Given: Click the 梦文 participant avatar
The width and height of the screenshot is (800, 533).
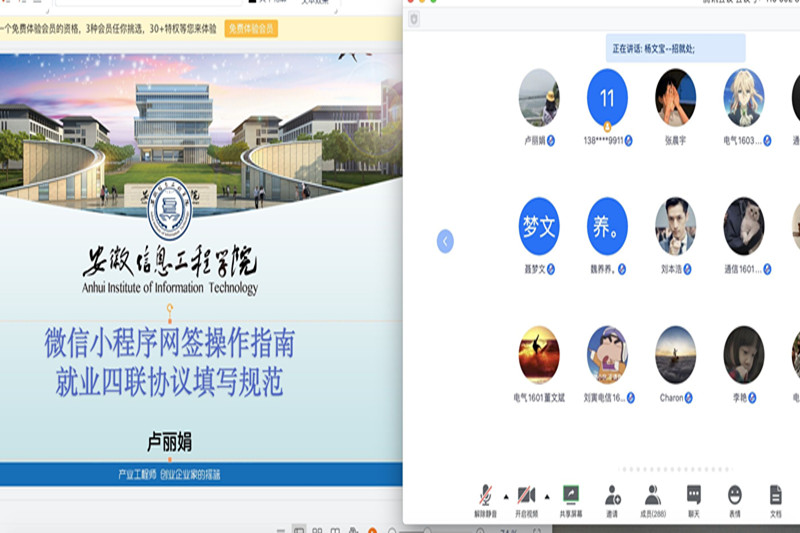Looking at the screenshot, I should 539,226.
